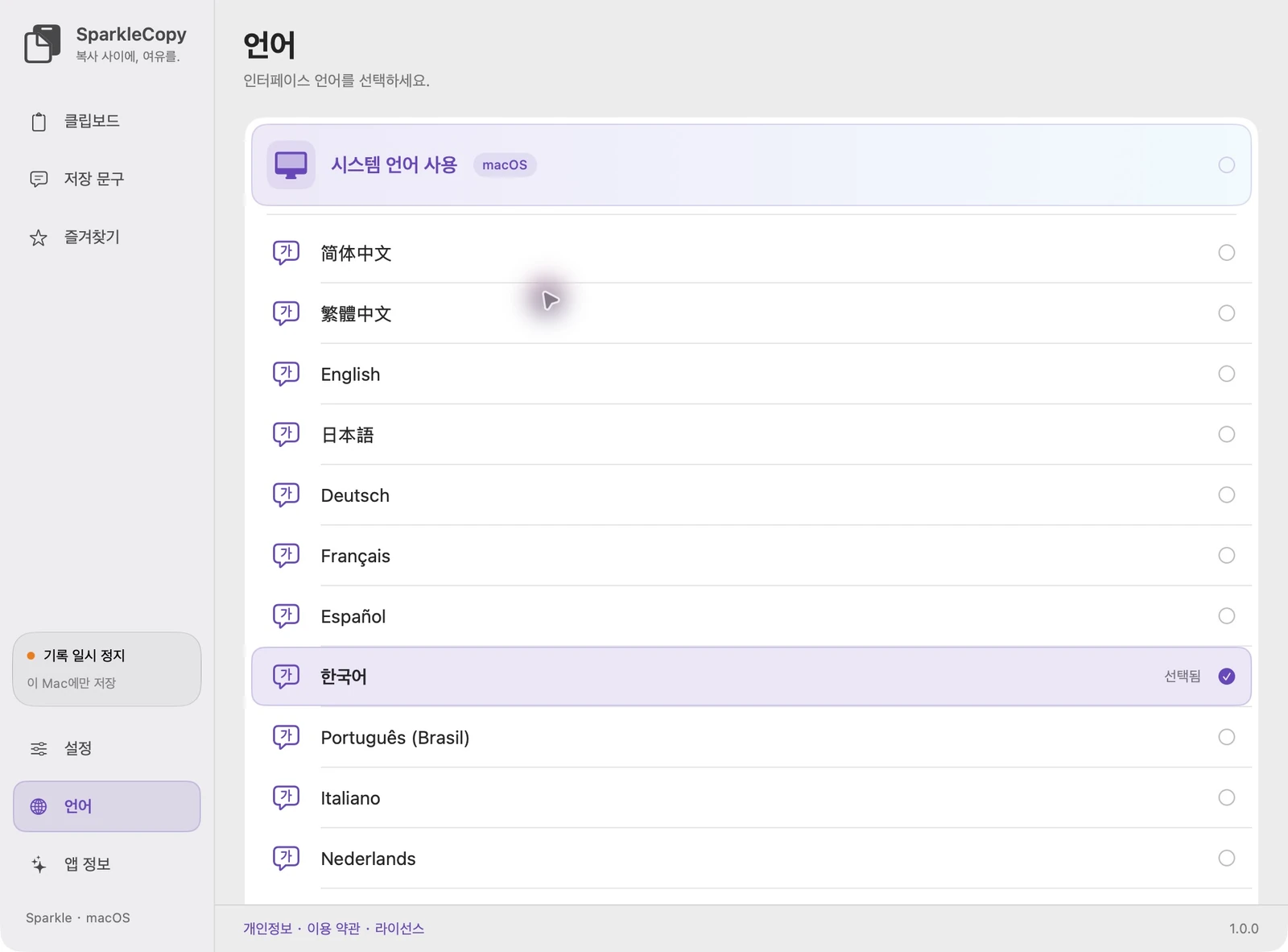Pick the Deutsch radio button

(x=1226, y=495)
